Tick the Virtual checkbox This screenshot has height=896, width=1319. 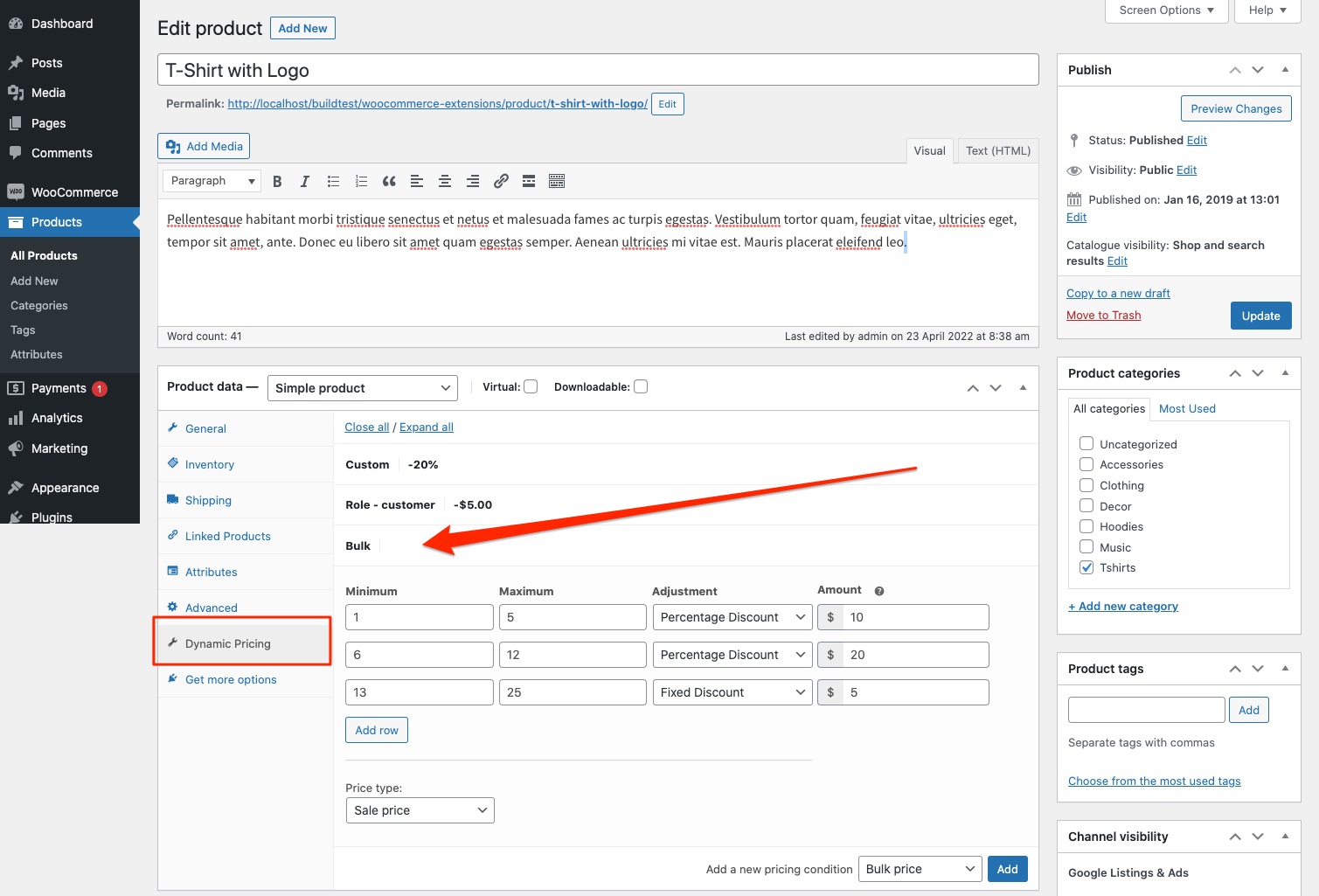531,386
